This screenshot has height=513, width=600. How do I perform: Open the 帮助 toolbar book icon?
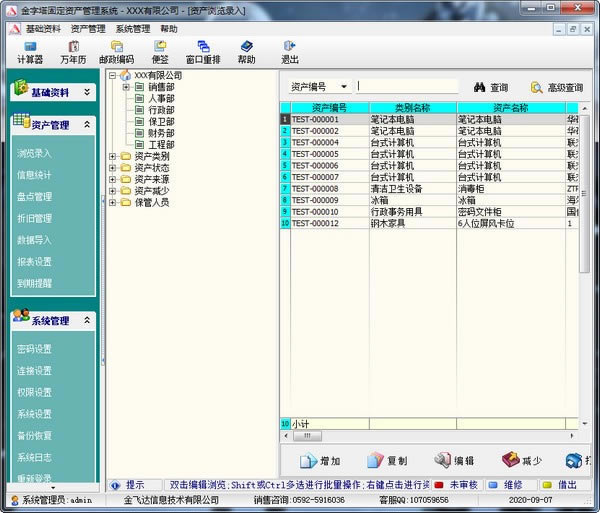pos(246,51)
